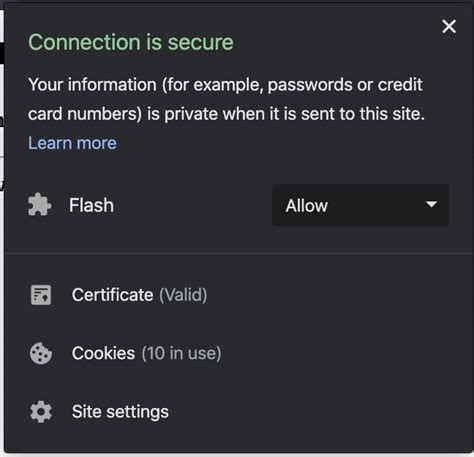
Task: Open Site settings entry
Action: pyautogui.click(x=237, y=412)
